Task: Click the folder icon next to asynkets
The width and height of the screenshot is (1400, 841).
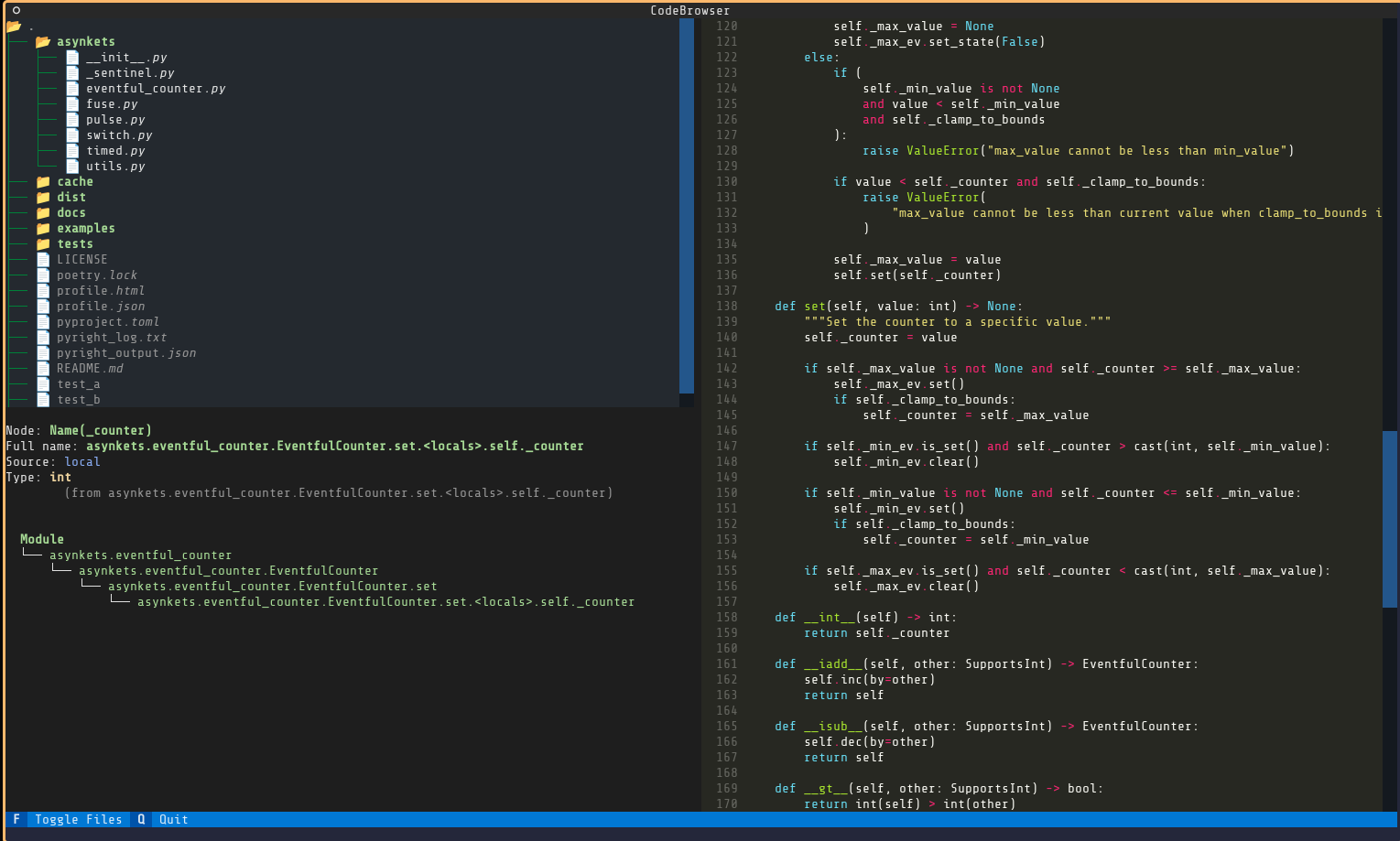Action: (43, 41)
